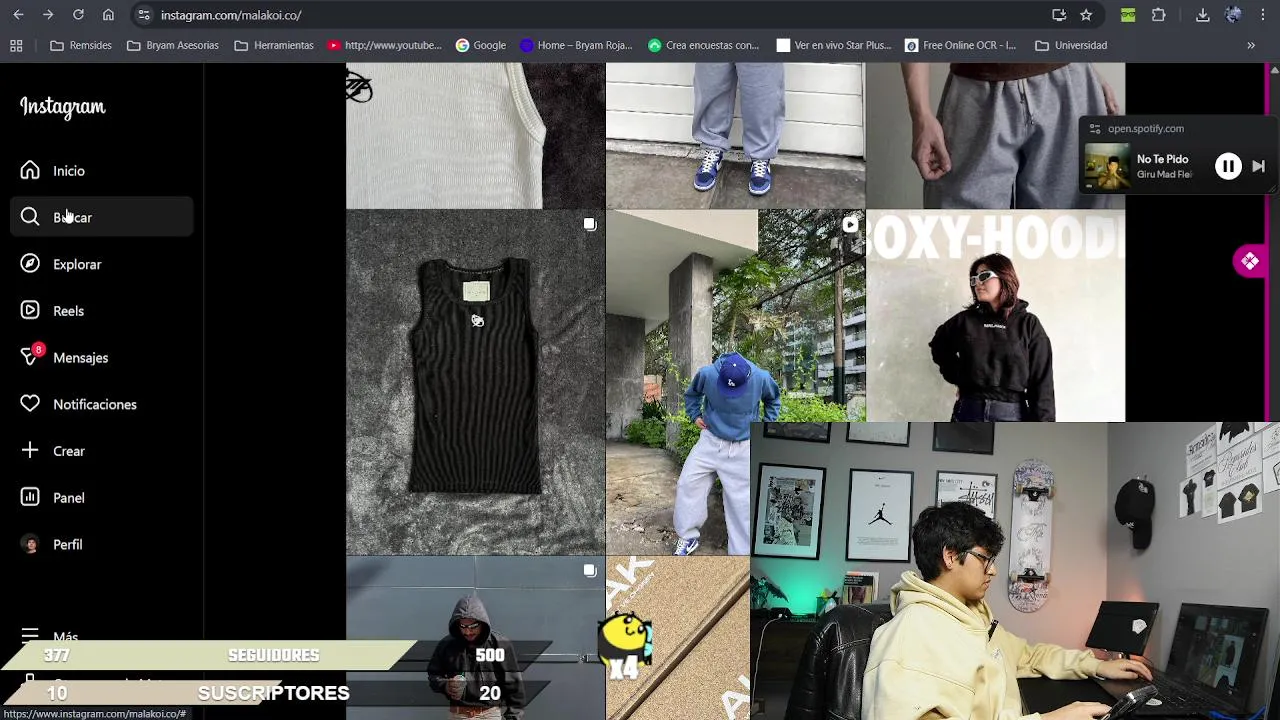1280x720 pixels.
Task: View site information icon in address bar
Action: click(144, 15)
